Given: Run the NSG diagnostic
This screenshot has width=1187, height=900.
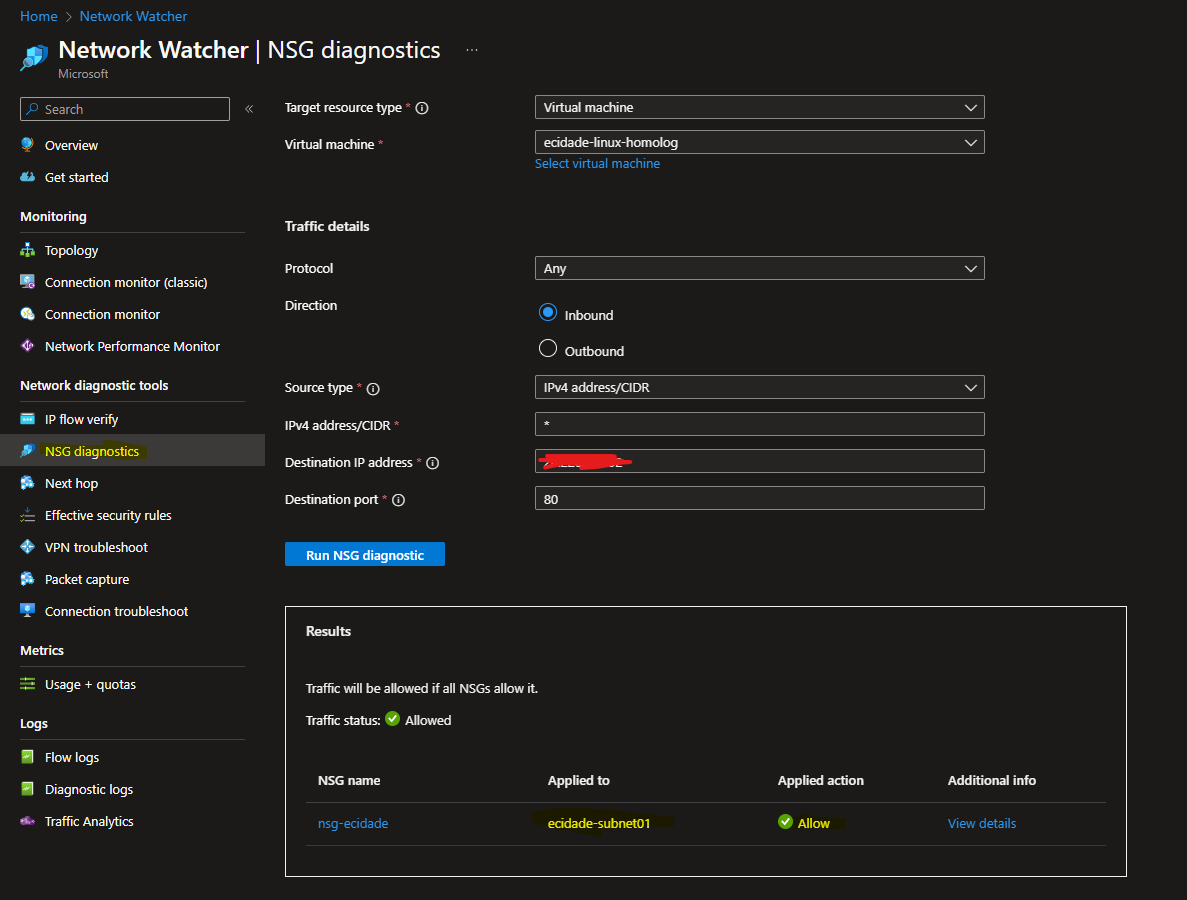Looking at the screenshot, I should (365, 554).
